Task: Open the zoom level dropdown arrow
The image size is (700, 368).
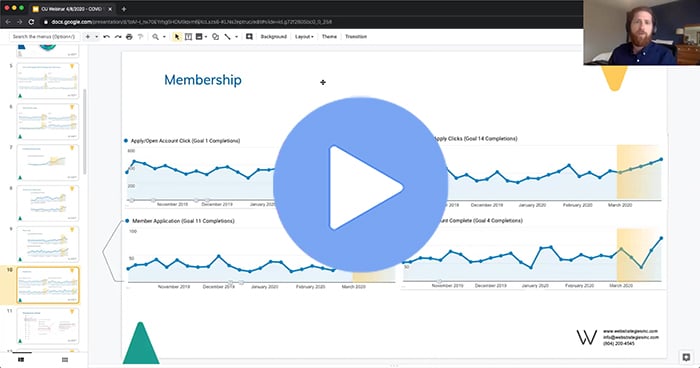Action: pyautogui.click(x=164, y=37)
